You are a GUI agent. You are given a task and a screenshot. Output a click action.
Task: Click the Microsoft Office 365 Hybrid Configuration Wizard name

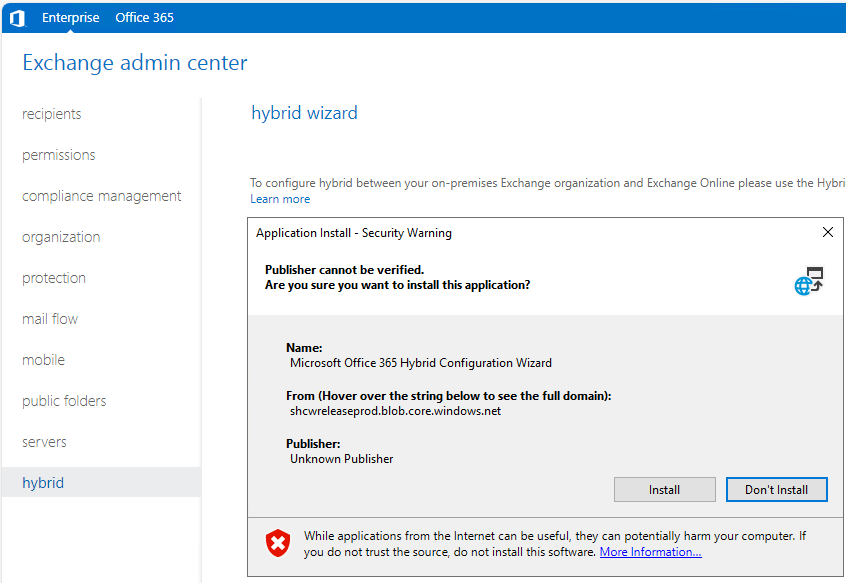tap(421, 363)
